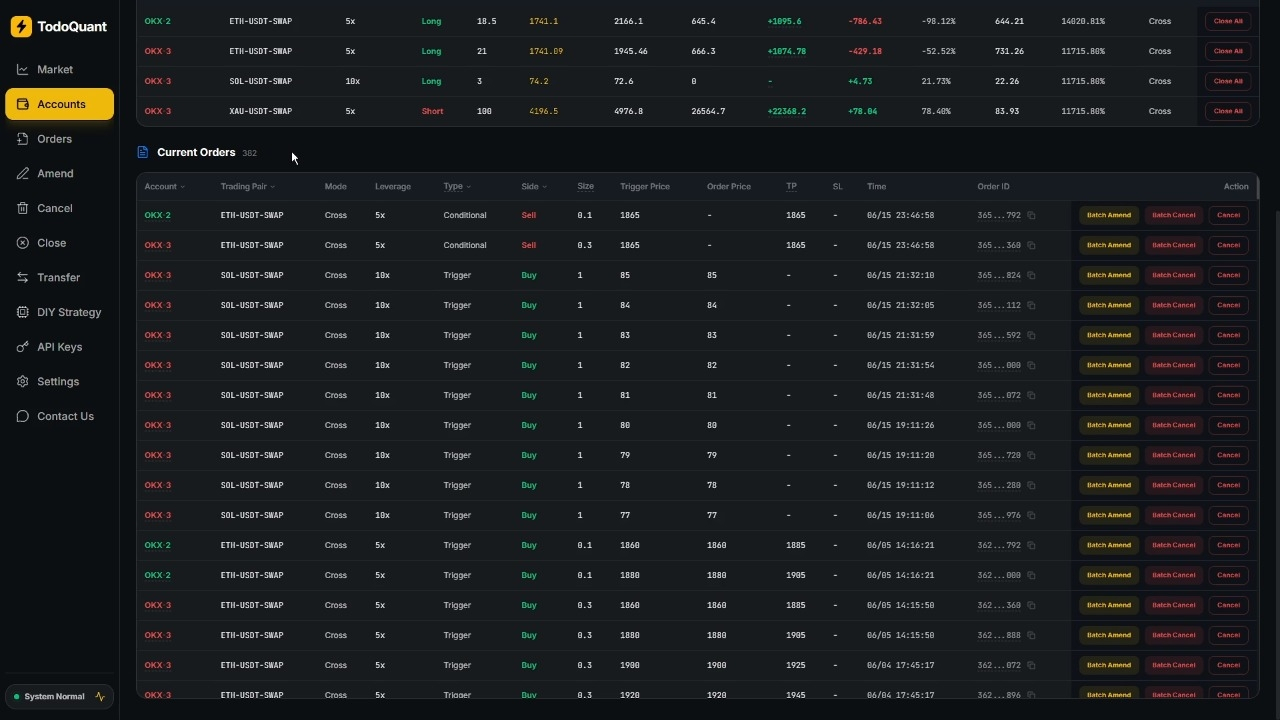
Task: Close All for the XAU-USDT-SWAP short position
Action: (x=1228, y=111)
